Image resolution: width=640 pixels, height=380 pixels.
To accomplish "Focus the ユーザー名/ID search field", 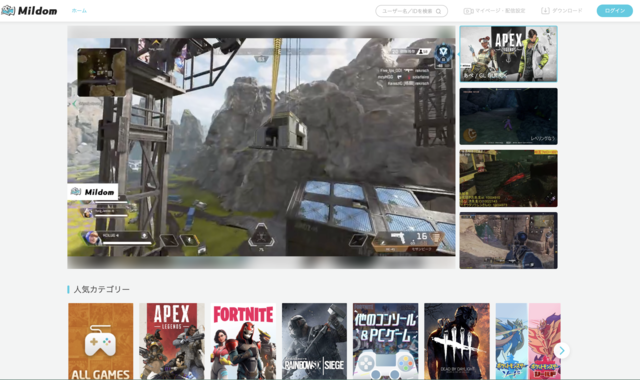I will (411, 11).
